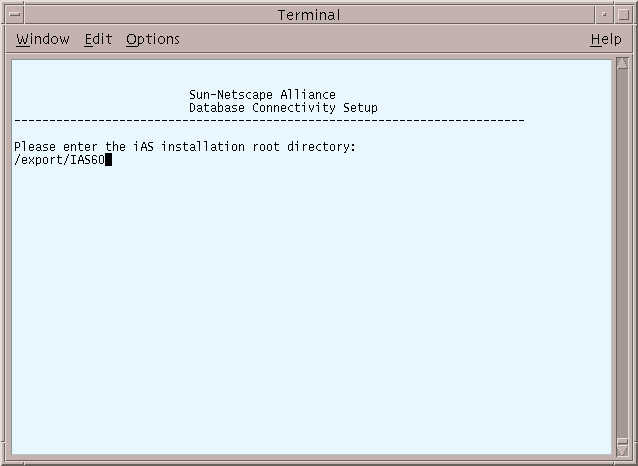The height and width of the screenshot is (466, 638).
Task: Click the minimize button in the title bar
Action: pos(604,15)
